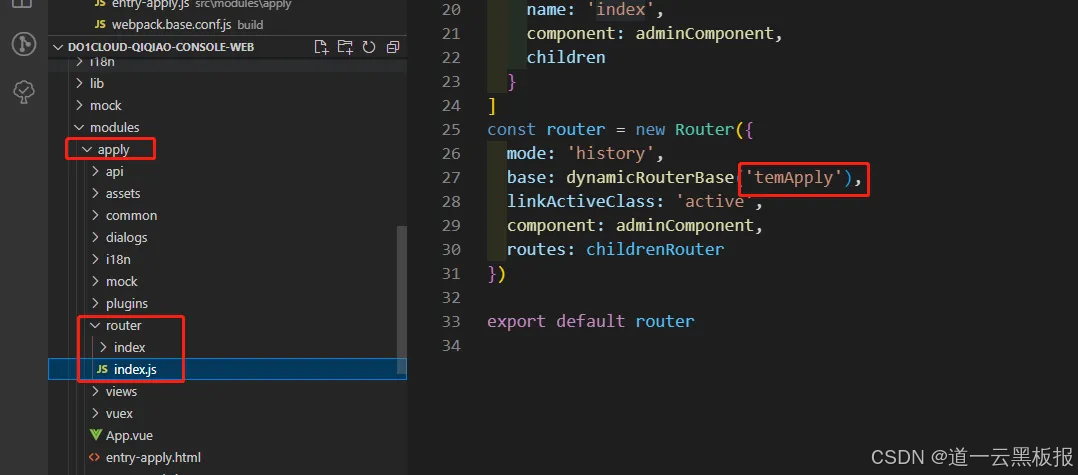1078x475 pixels.
Task: Open the Source Control activity bar icon
Action: pyautogui.click(x=23, y=45)
